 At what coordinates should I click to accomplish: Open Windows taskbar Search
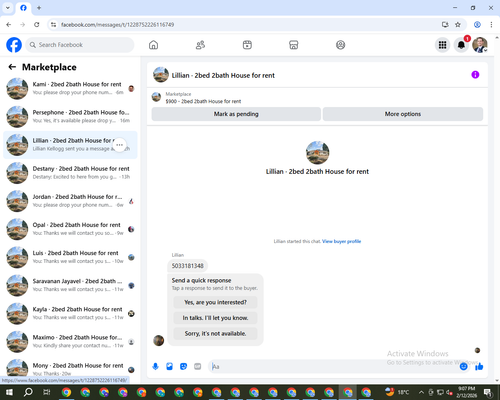point(28,392)
